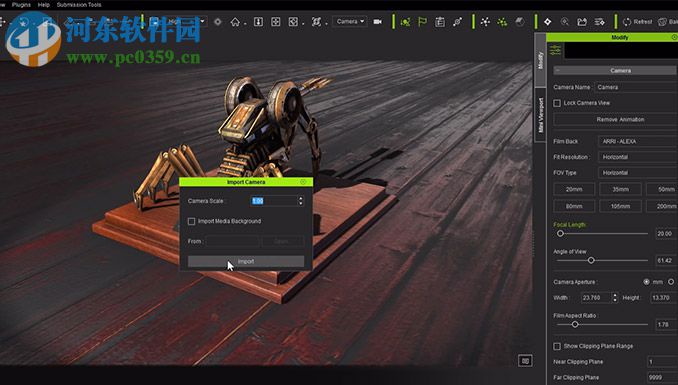Click the white scattered-dots particle icon
The image size is (678, 385).
point(485,22)
